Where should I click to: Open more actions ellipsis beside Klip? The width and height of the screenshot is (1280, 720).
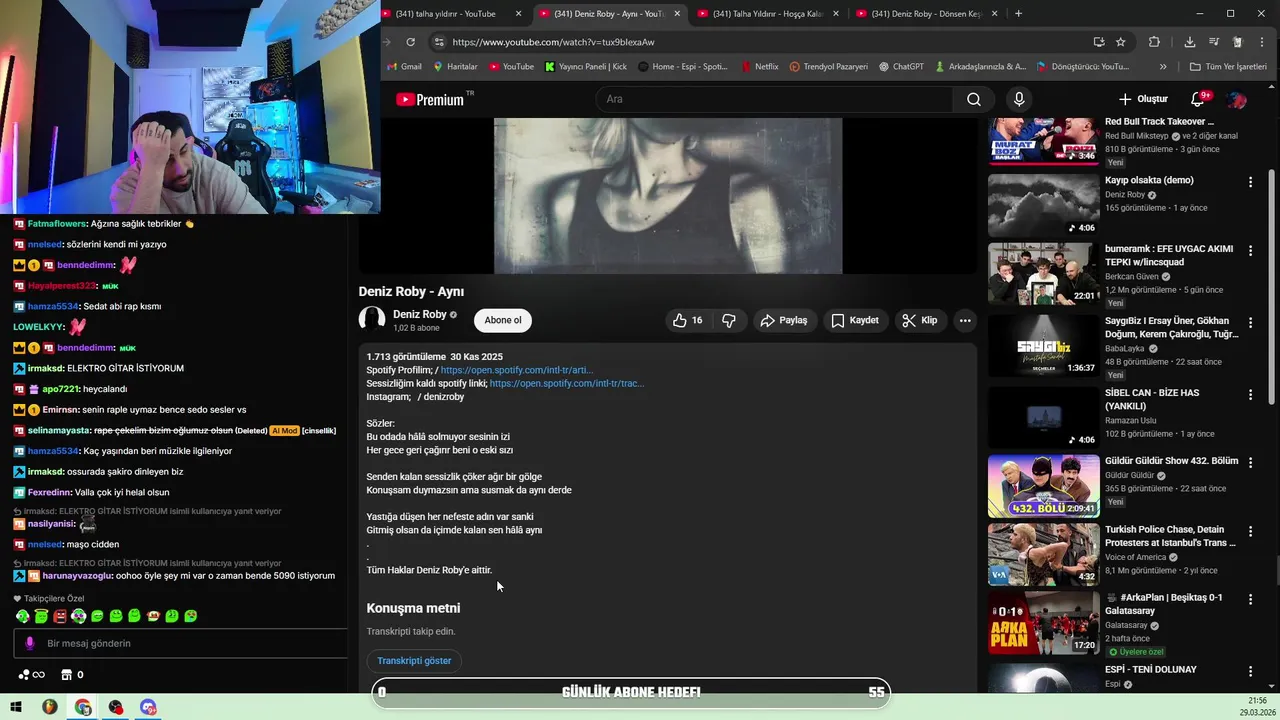[x=965, y=320]
